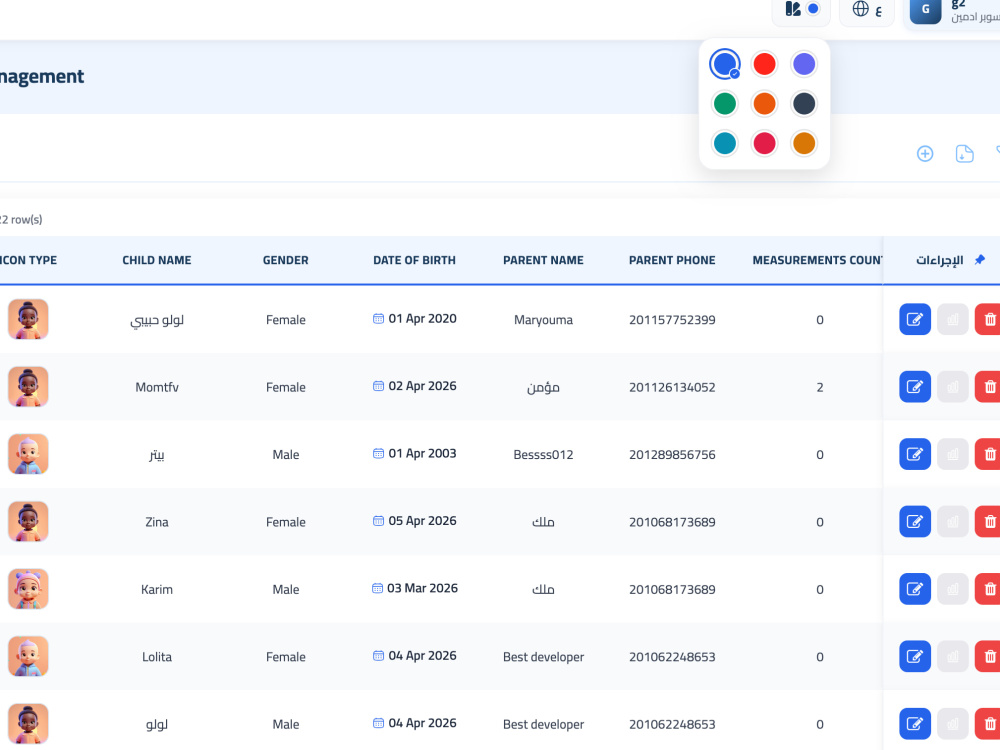The height and width of the screenshot is (750, 1000).
Task: Delete the Bessss012 parent row
Action: [988, 454]
